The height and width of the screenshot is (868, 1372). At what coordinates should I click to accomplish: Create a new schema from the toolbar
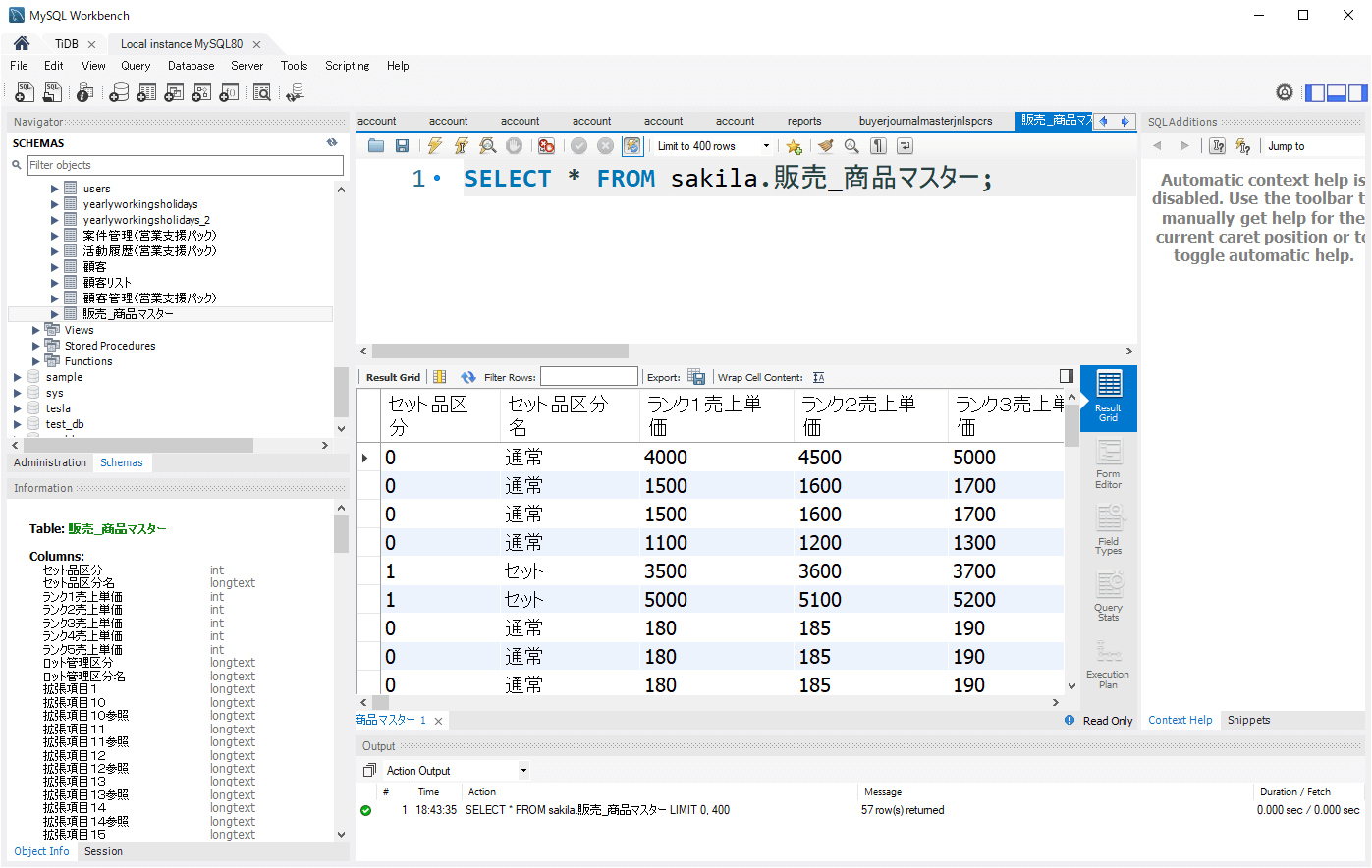point(119,93)
